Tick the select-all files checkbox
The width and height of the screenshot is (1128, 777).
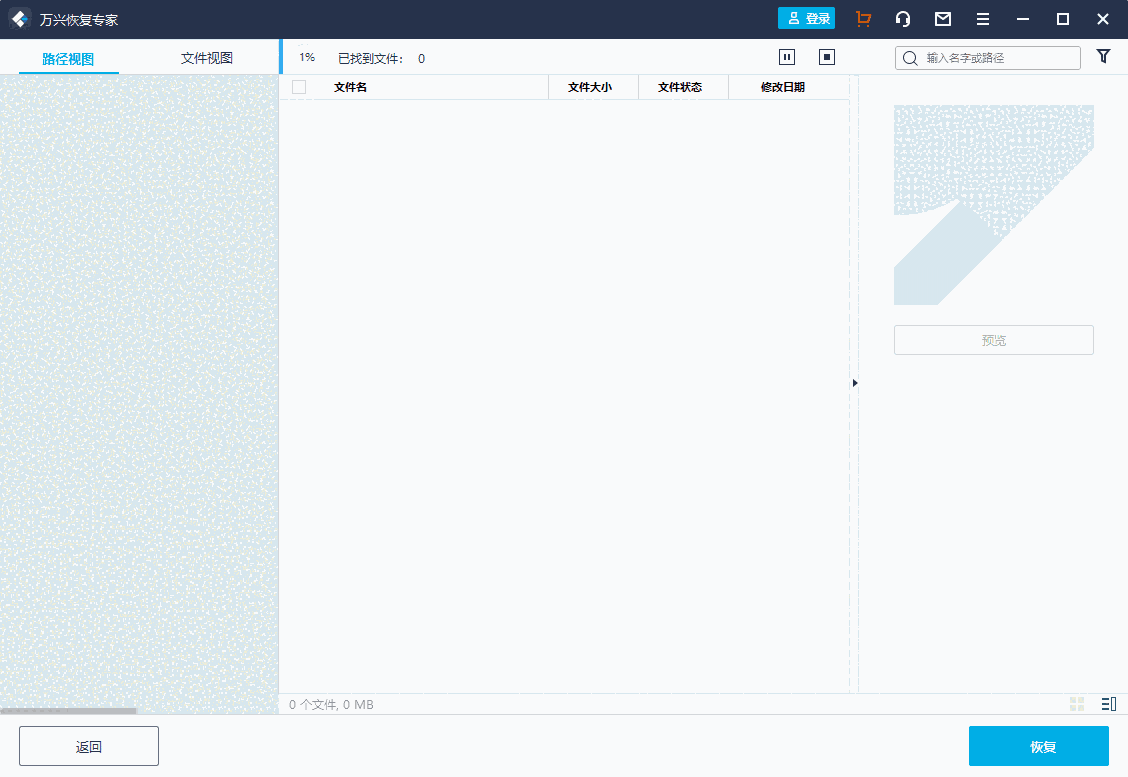(x=299, y=87)
